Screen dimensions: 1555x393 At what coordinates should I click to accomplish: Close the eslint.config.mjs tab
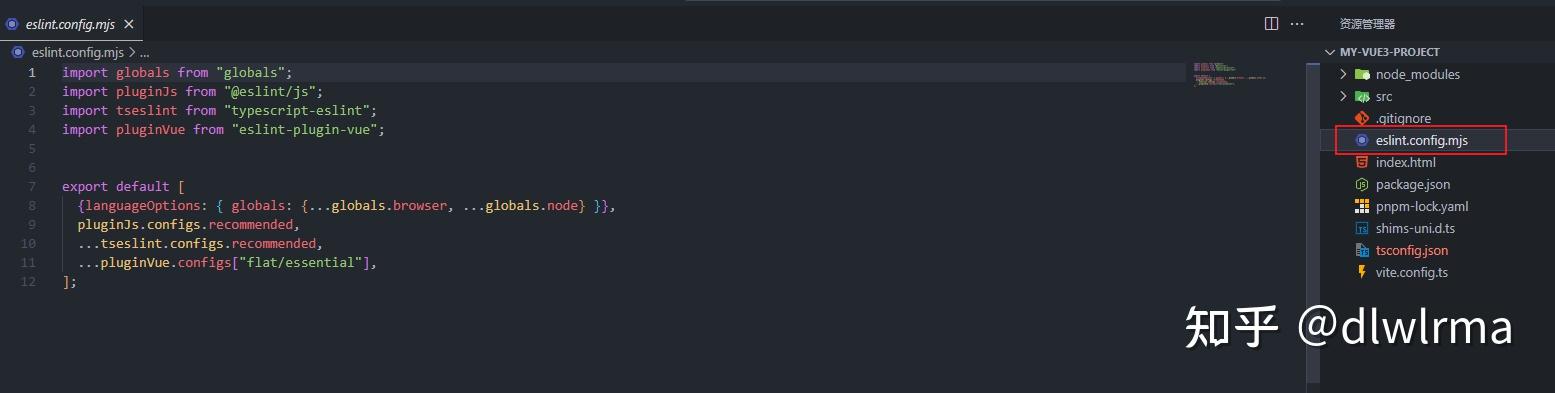130,24
